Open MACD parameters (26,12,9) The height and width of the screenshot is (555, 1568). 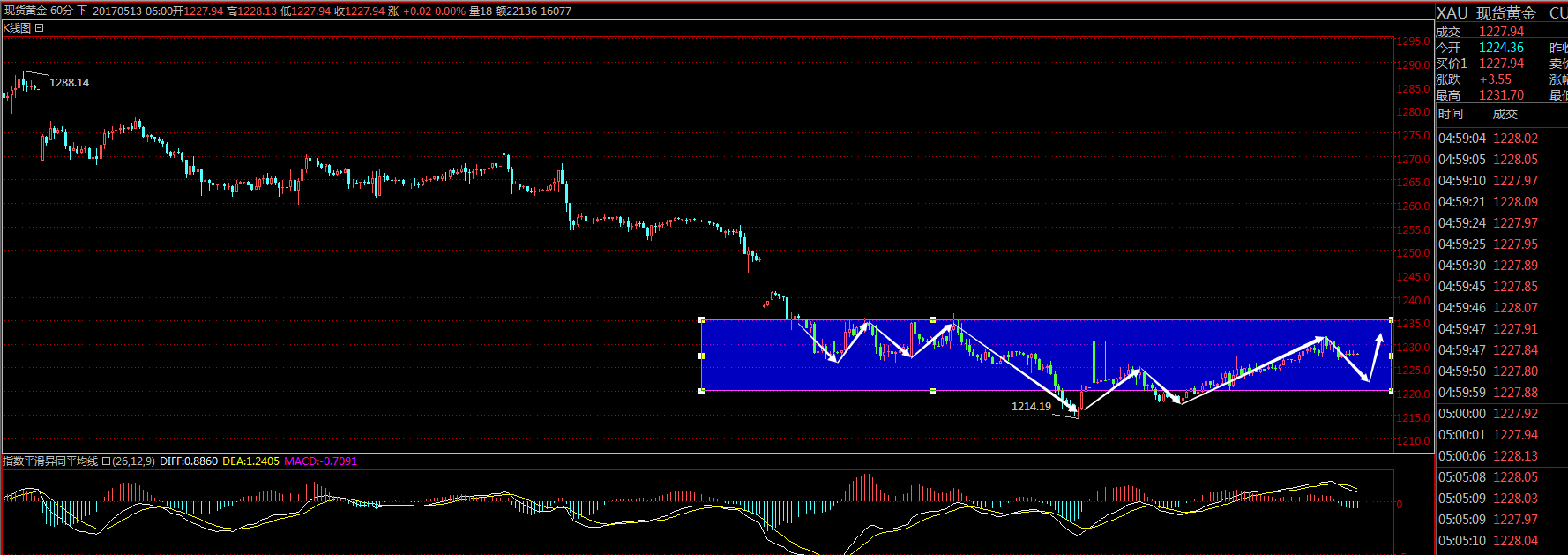coord(133,461)
